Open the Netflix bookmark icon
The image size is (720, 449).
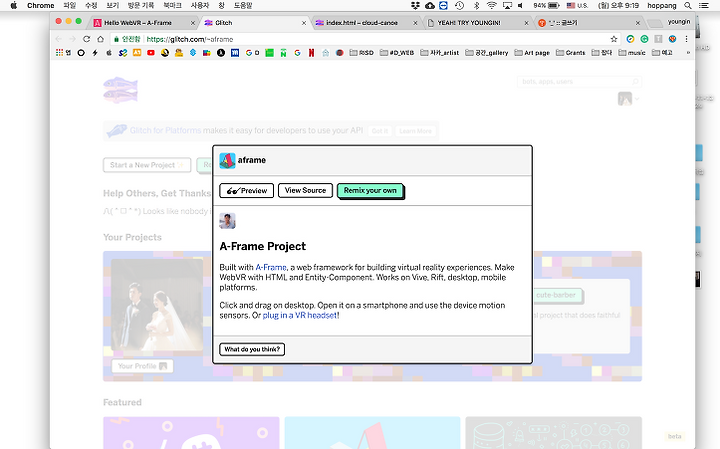pos(311,53)
